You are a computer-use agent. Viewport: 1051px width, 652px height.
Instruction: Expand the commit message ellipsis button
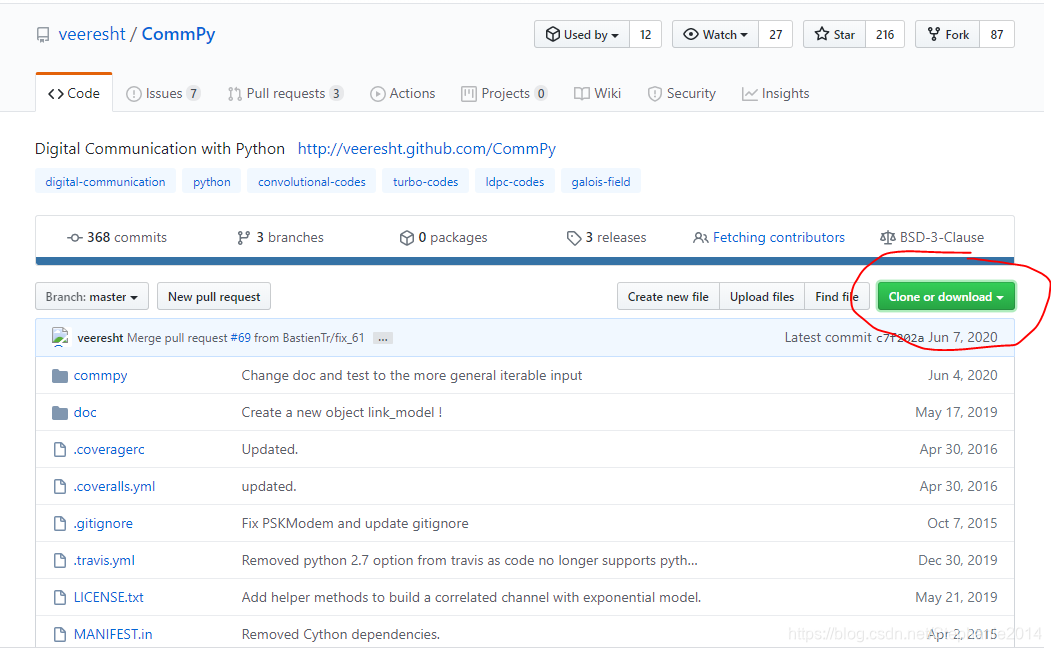(383, 338)
